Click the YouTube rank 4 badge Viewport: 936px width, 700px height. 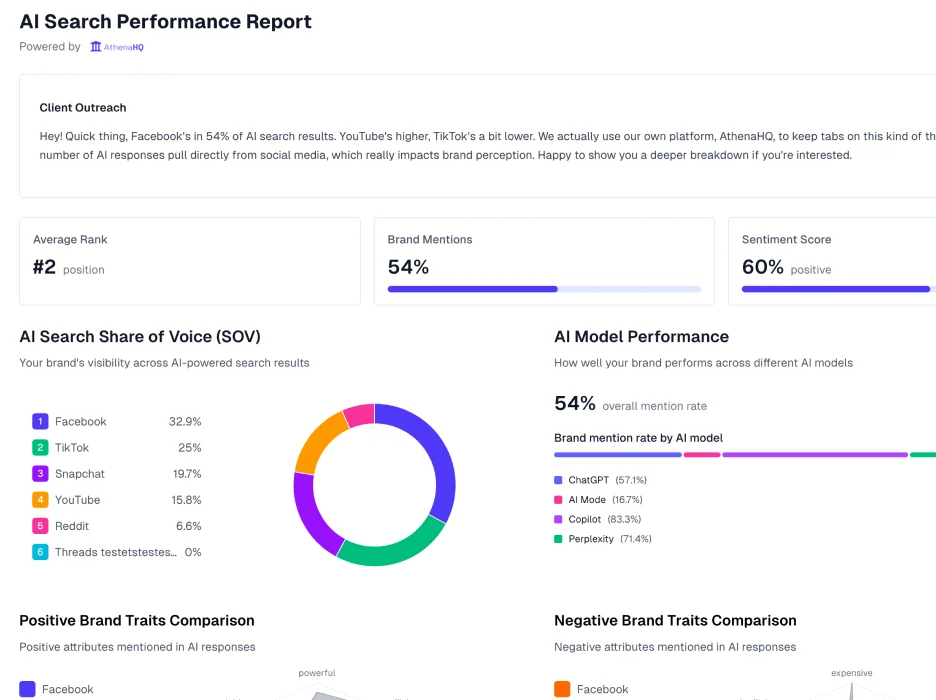(x=40, y=499)
